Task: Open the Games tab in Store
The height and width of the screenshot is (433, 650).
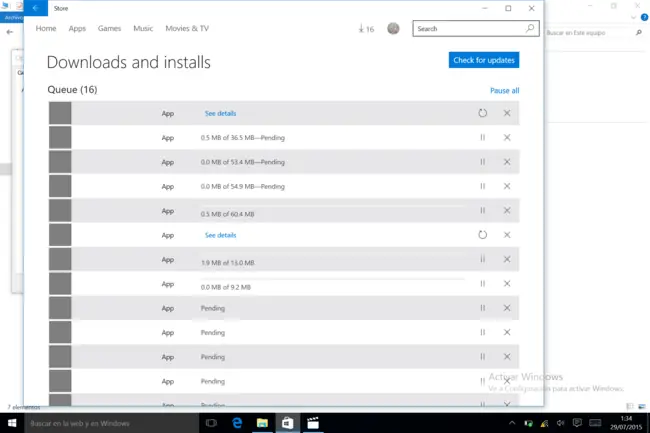Action: (109, 29)
